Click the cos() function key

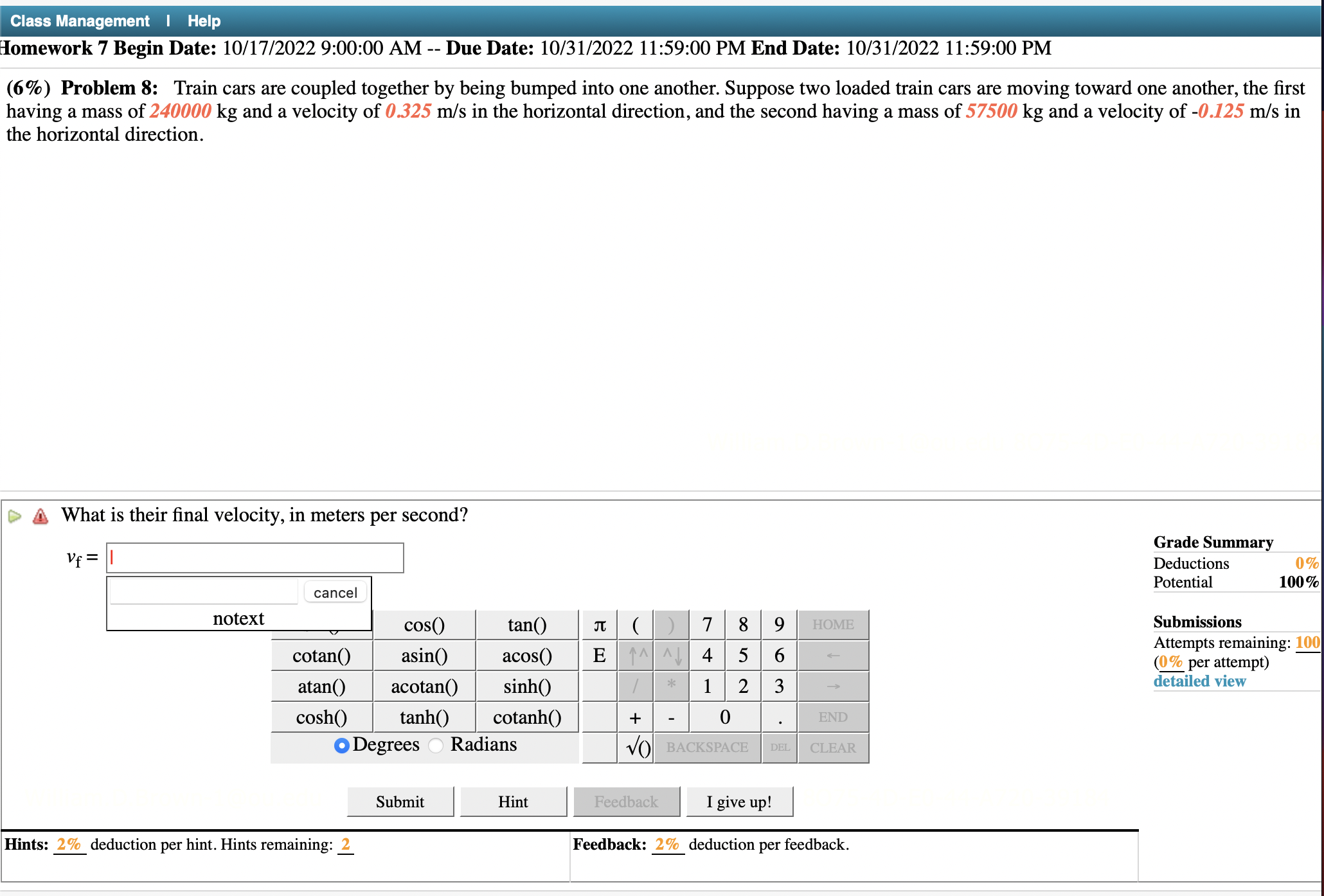pos(424,624)
